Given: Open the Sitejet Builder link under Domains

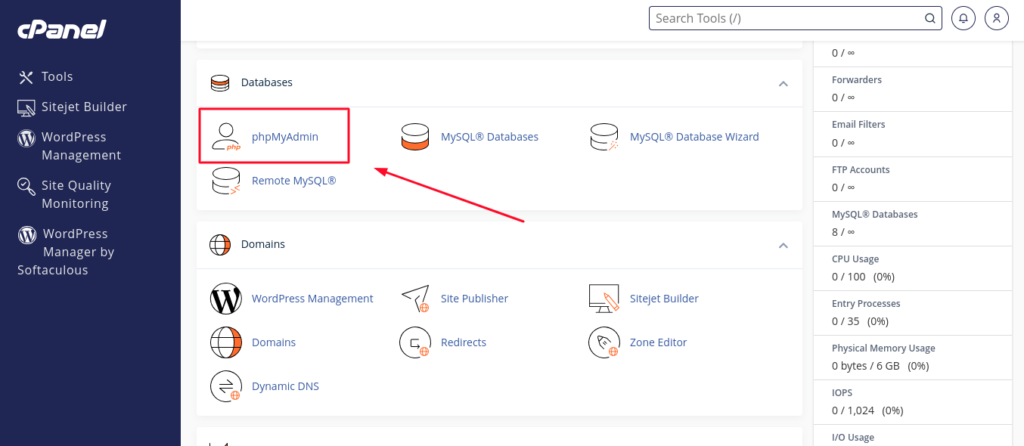Looking at the screenshot, I should (664, 298).
